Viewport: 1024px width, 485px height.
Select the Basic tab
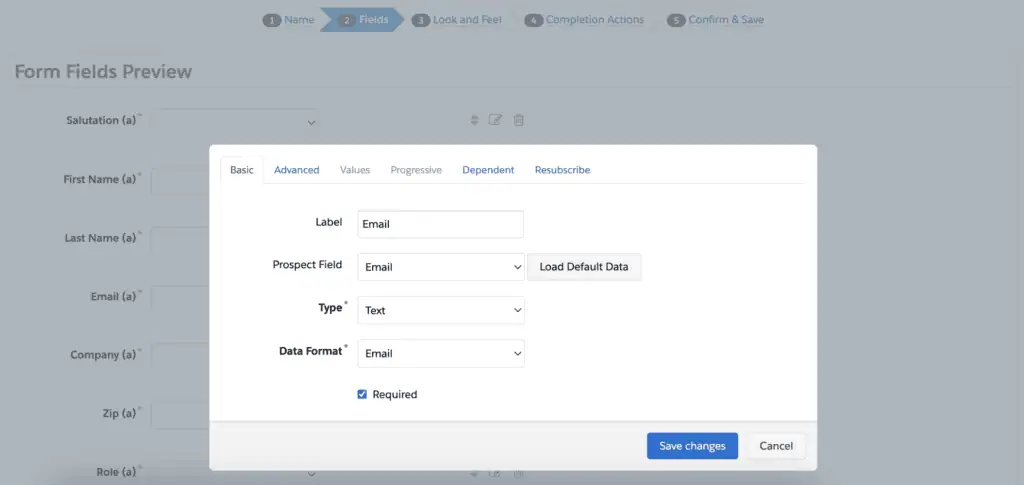242,170
